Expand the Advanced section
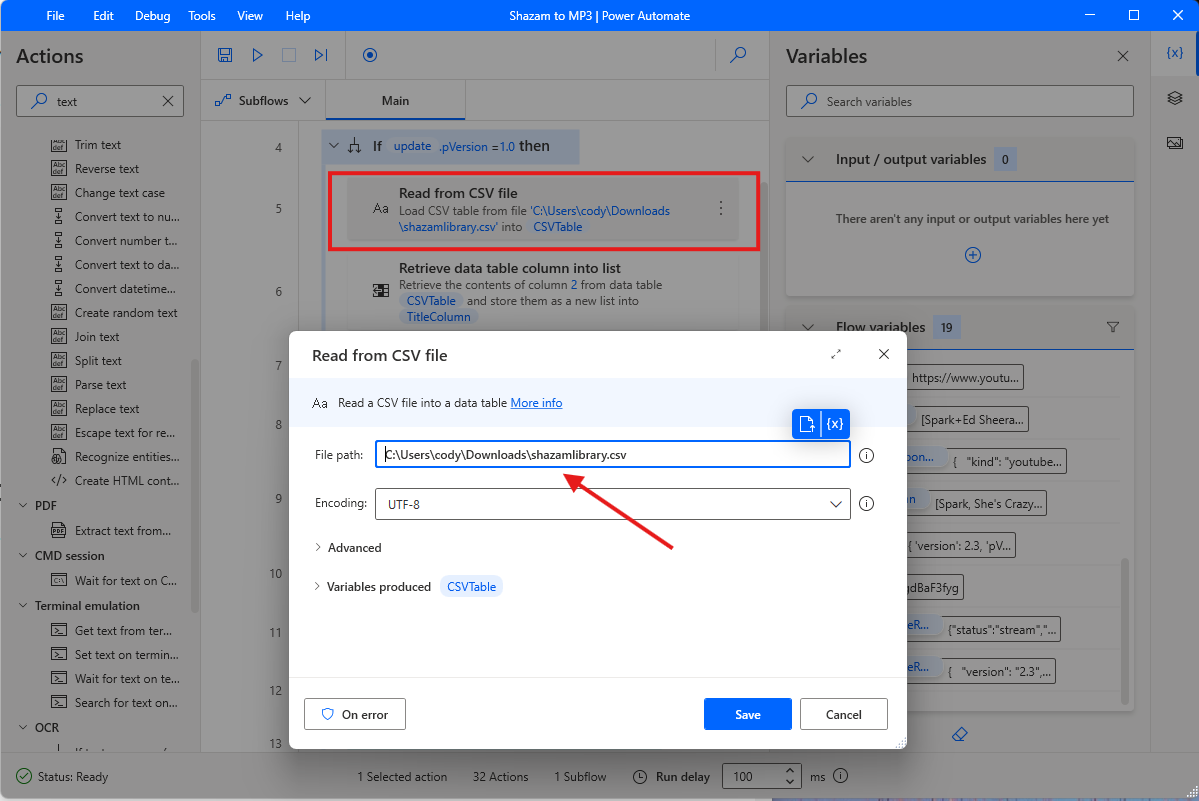This screenshot has width=1199, height=801. coord(356,547)
